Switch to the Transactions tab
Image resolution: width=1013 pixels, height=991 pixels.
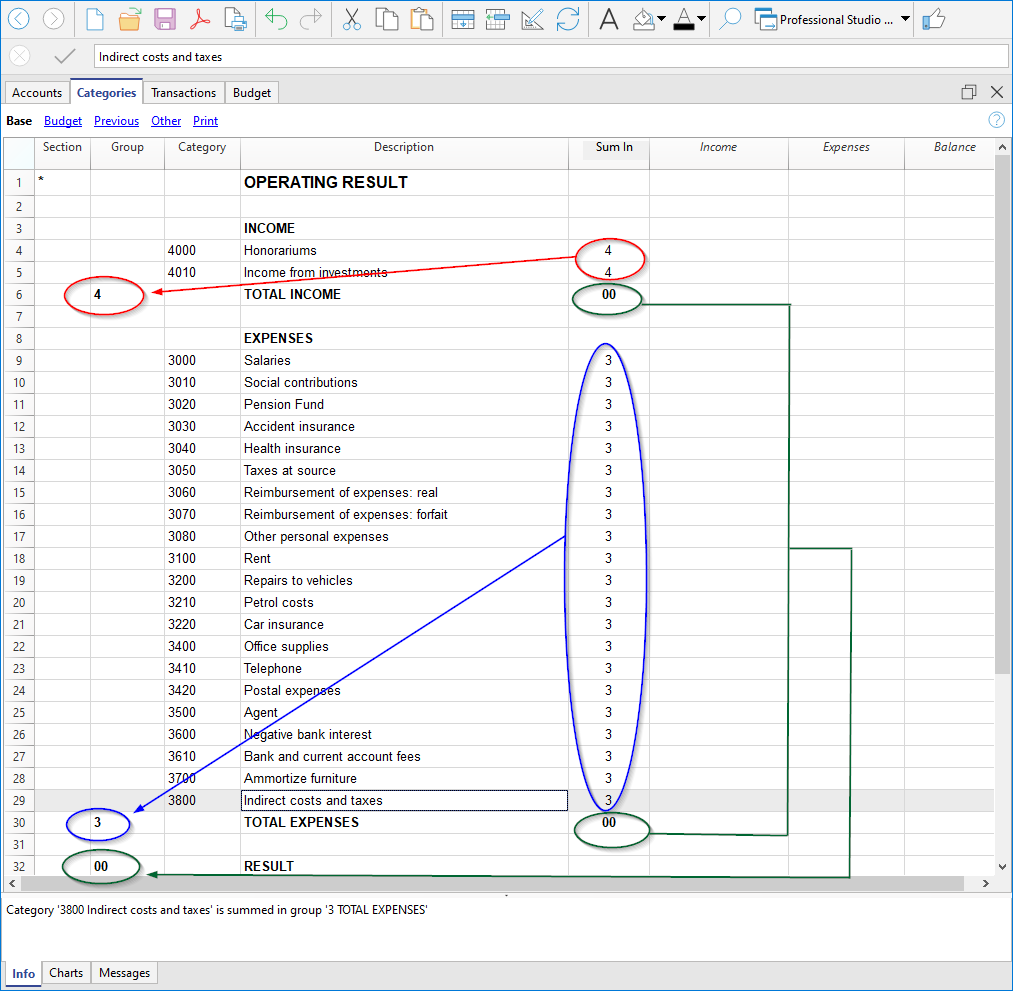point(183,93)
